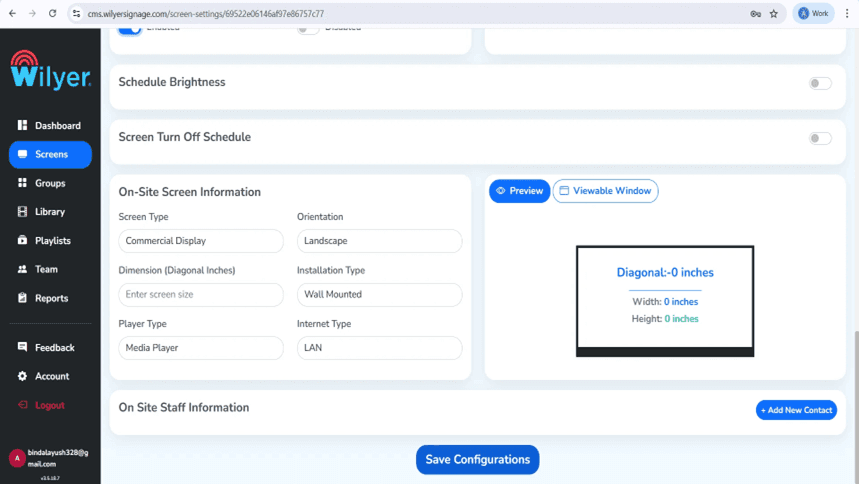Click the address bar URL
This screenshot has width=859, height=484.
point(205,14)
